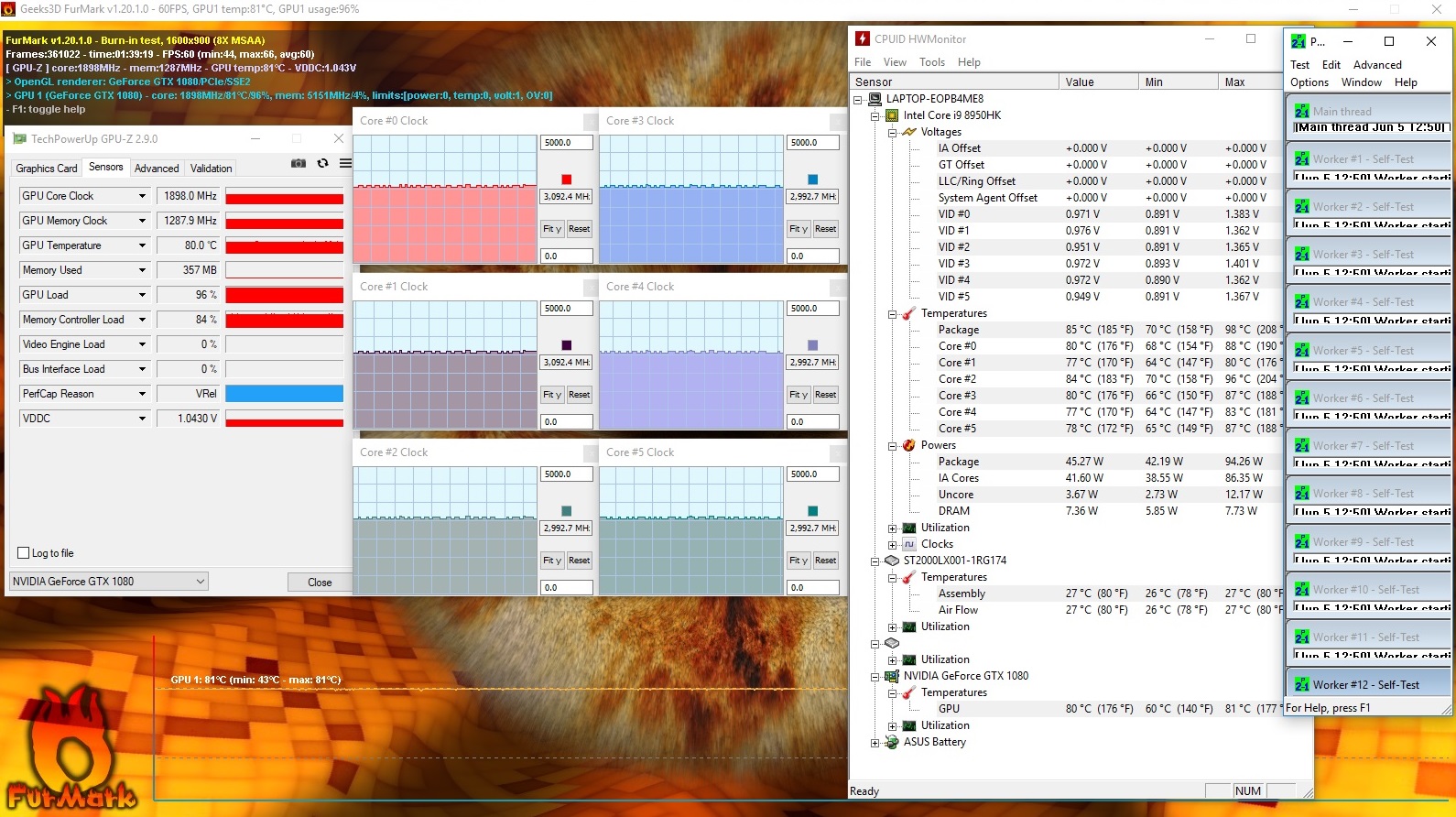Click the GPU-Z Close button
This screenshot has width=1456, height=817.
(320, 582)
